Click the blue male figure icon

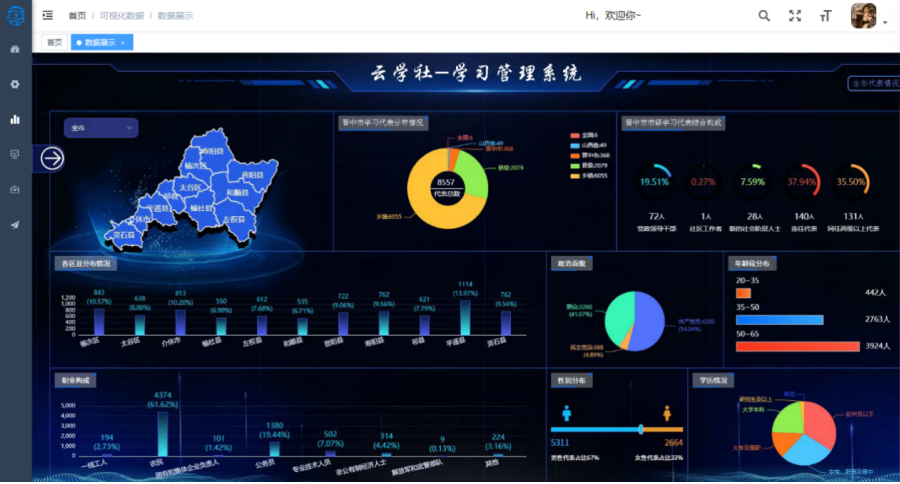(567, 413)
